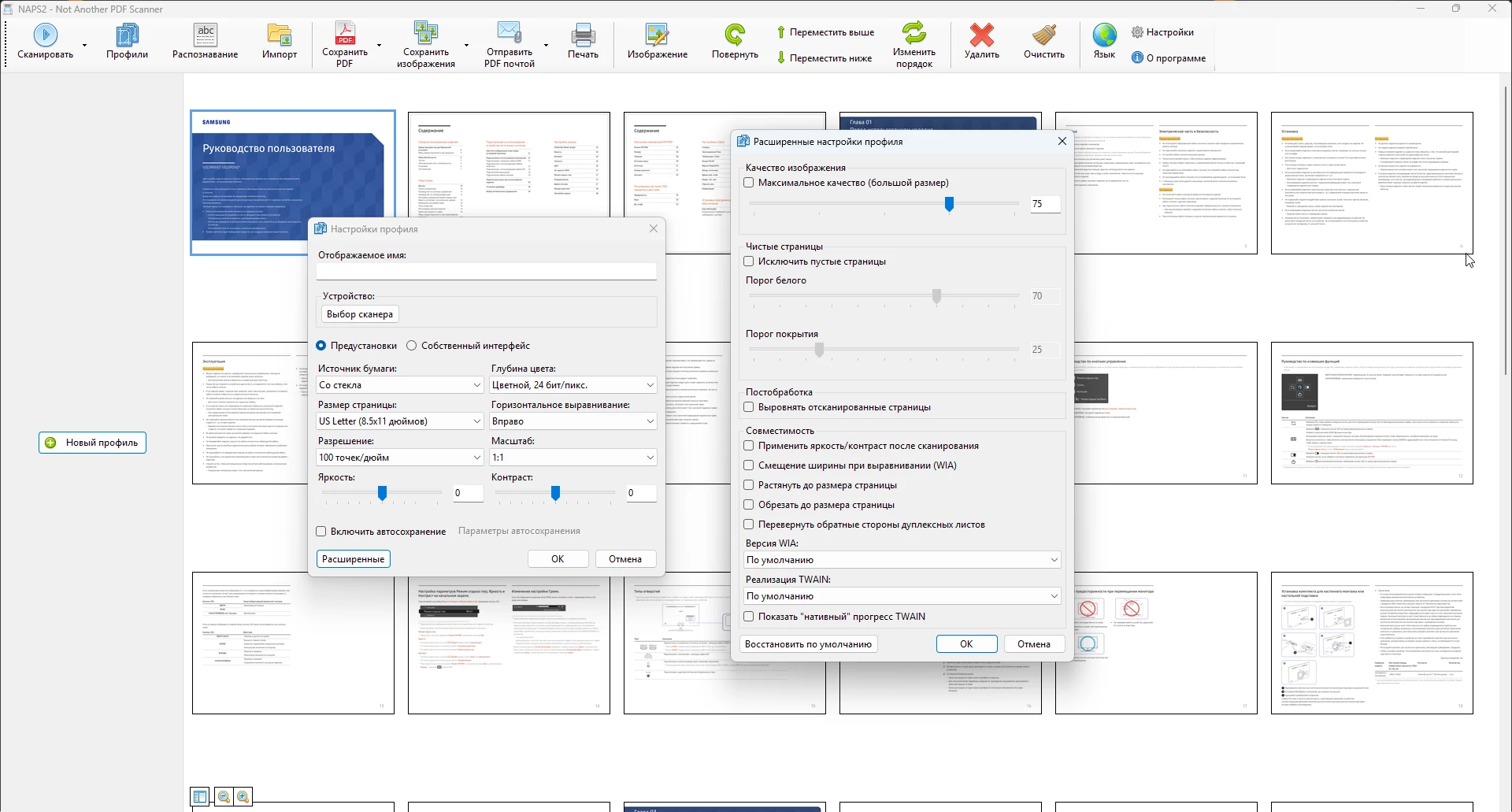Click the Сканировать toolbar icon

point(46,35)
